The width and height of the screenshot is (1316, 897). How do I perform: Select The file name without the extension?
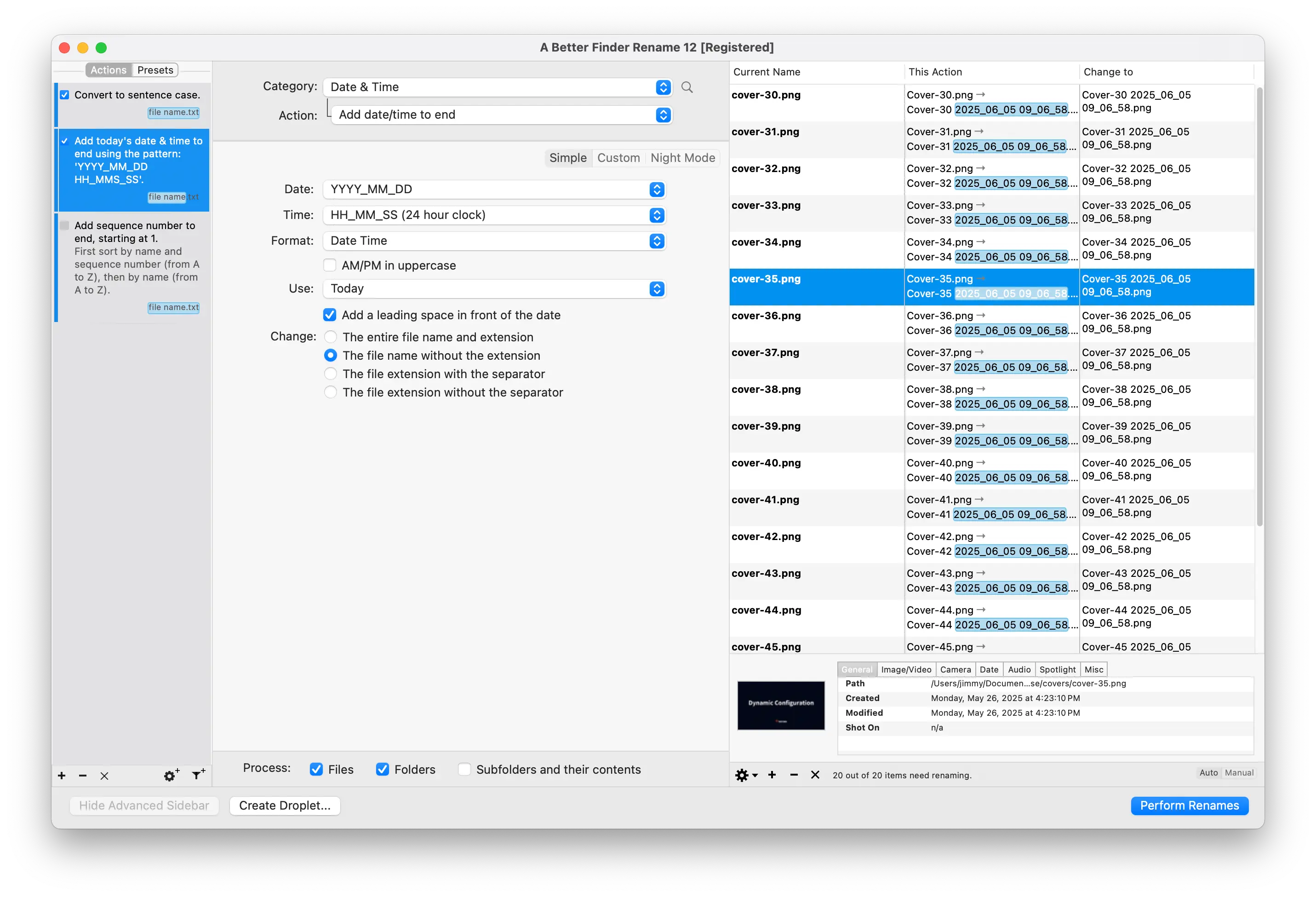[331, 355]
